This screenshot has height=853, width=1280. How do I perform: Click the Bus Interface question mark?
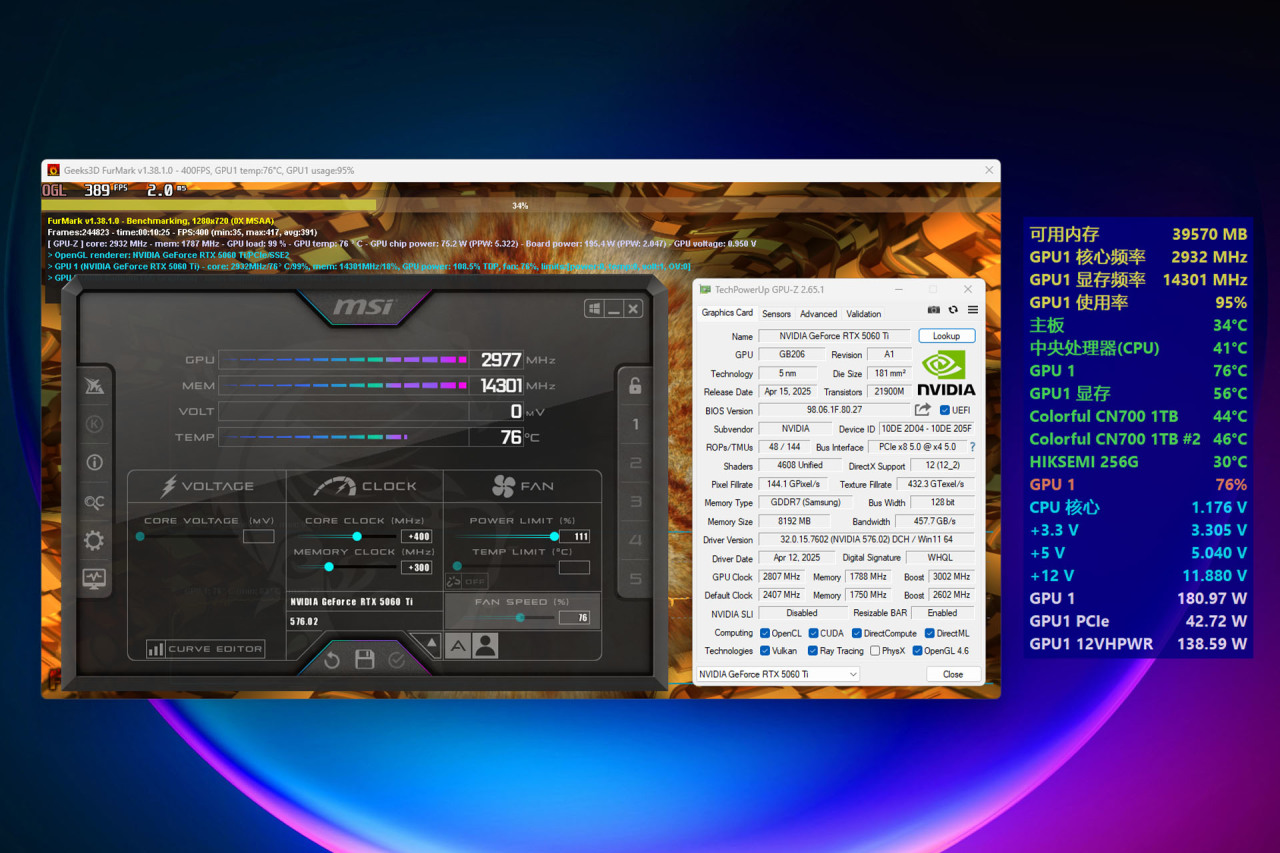coord(972,447)
